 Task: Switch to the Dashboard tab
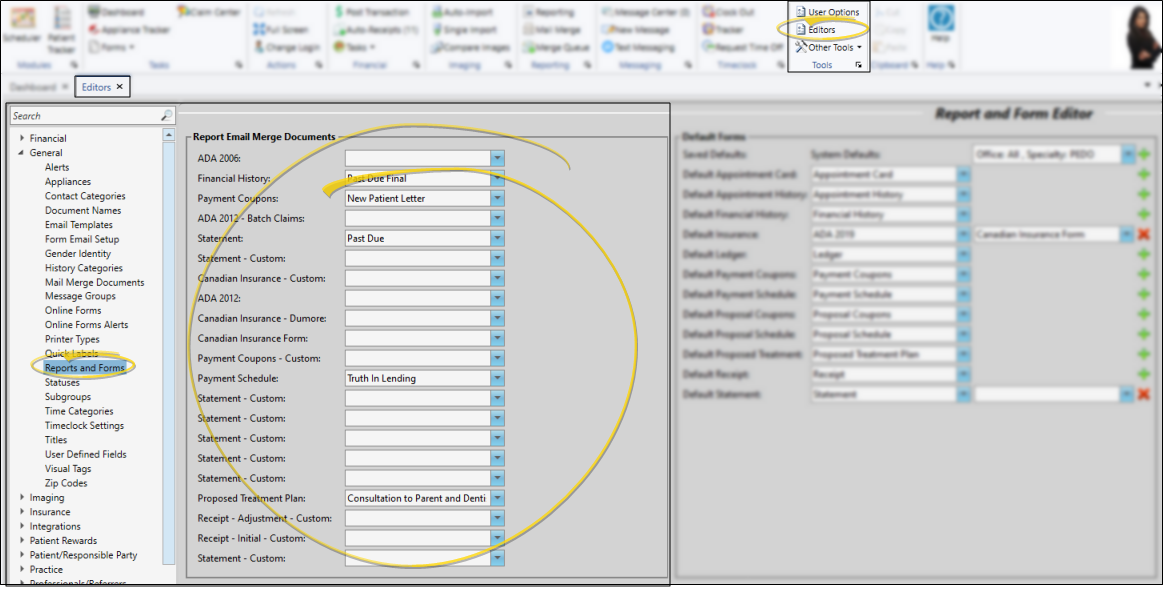coord(33,87)
